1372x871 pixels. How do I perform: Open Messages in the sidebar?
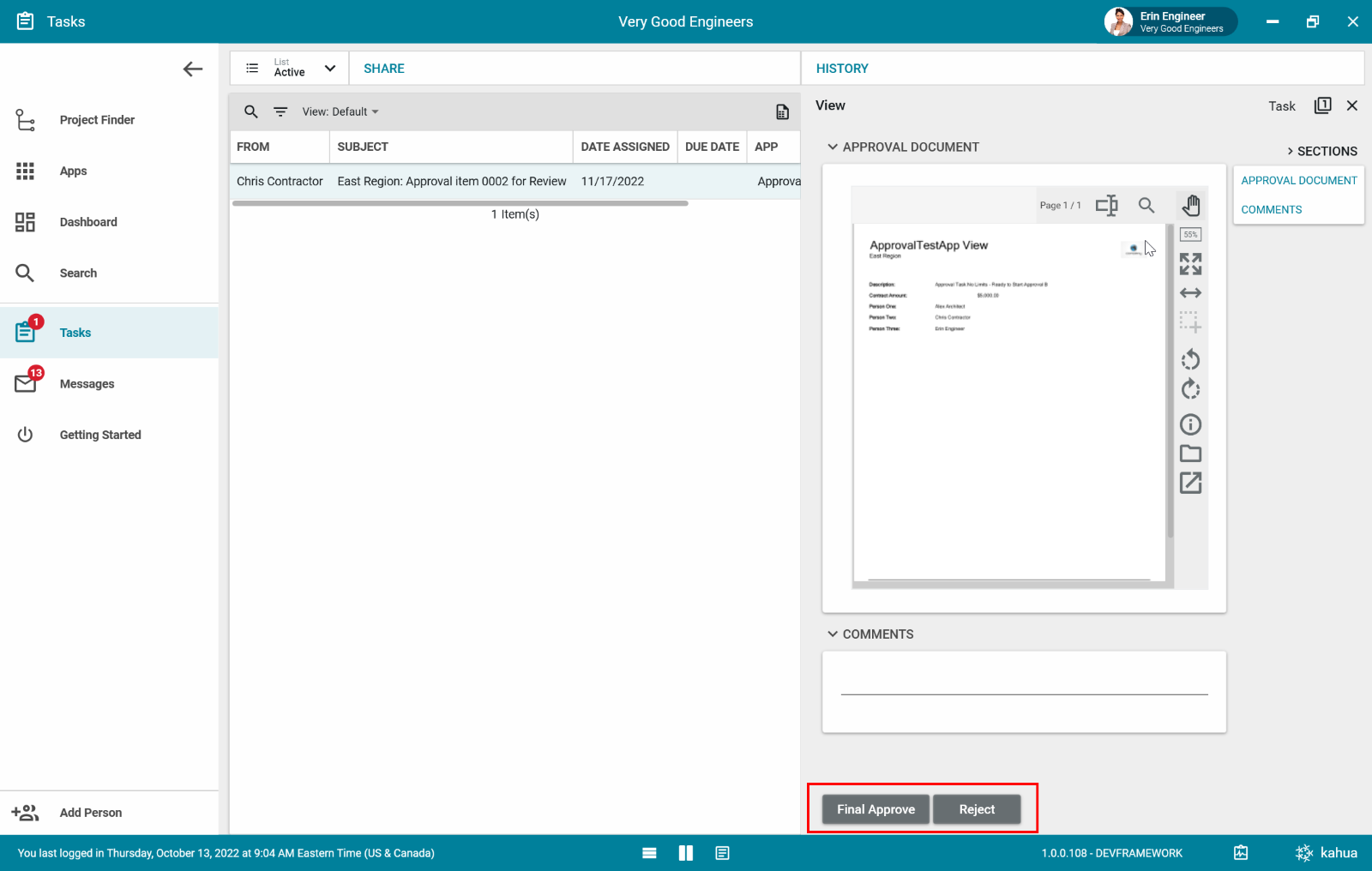click(x=87, y=384)
